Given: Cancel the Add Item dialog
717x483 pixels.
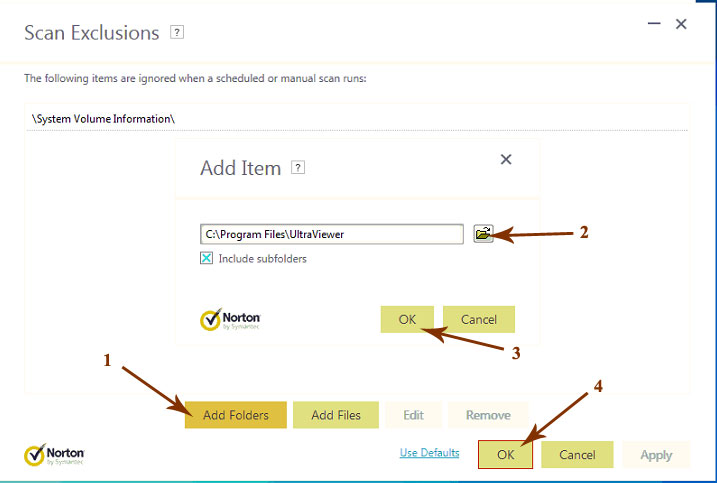Looking at the screenshot, I should coord(479,319).
